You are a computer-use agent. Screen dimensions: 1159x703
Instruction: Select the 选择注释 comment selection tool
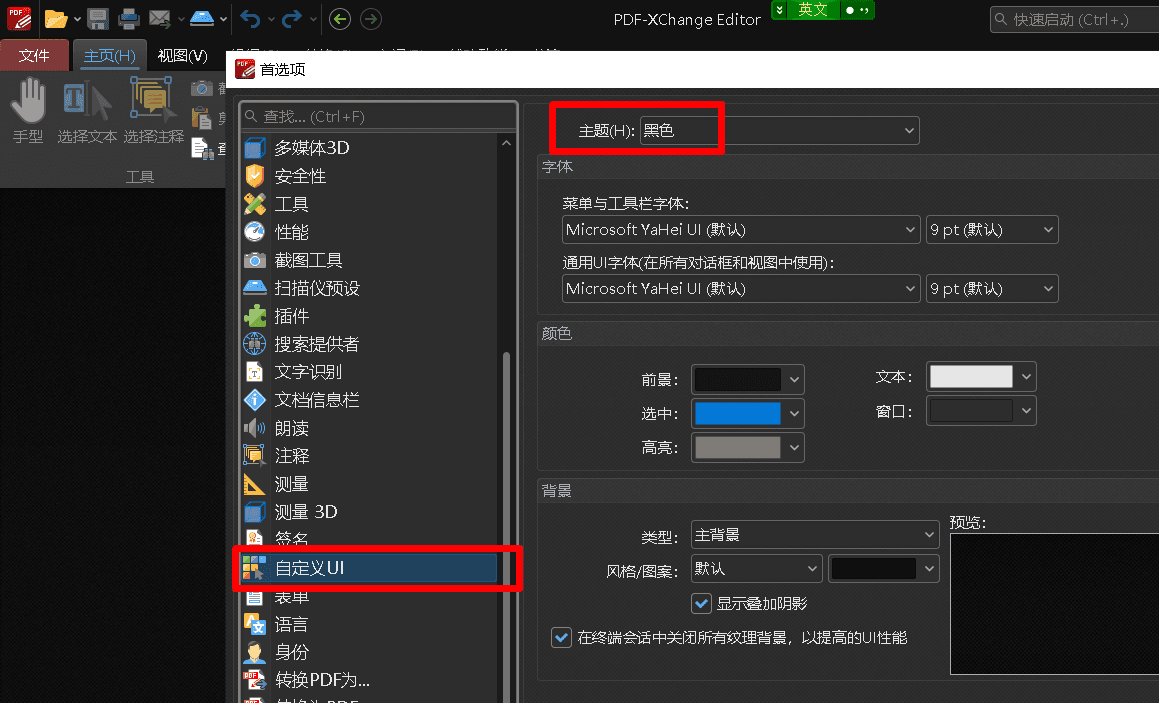click(x=153, y=110)
